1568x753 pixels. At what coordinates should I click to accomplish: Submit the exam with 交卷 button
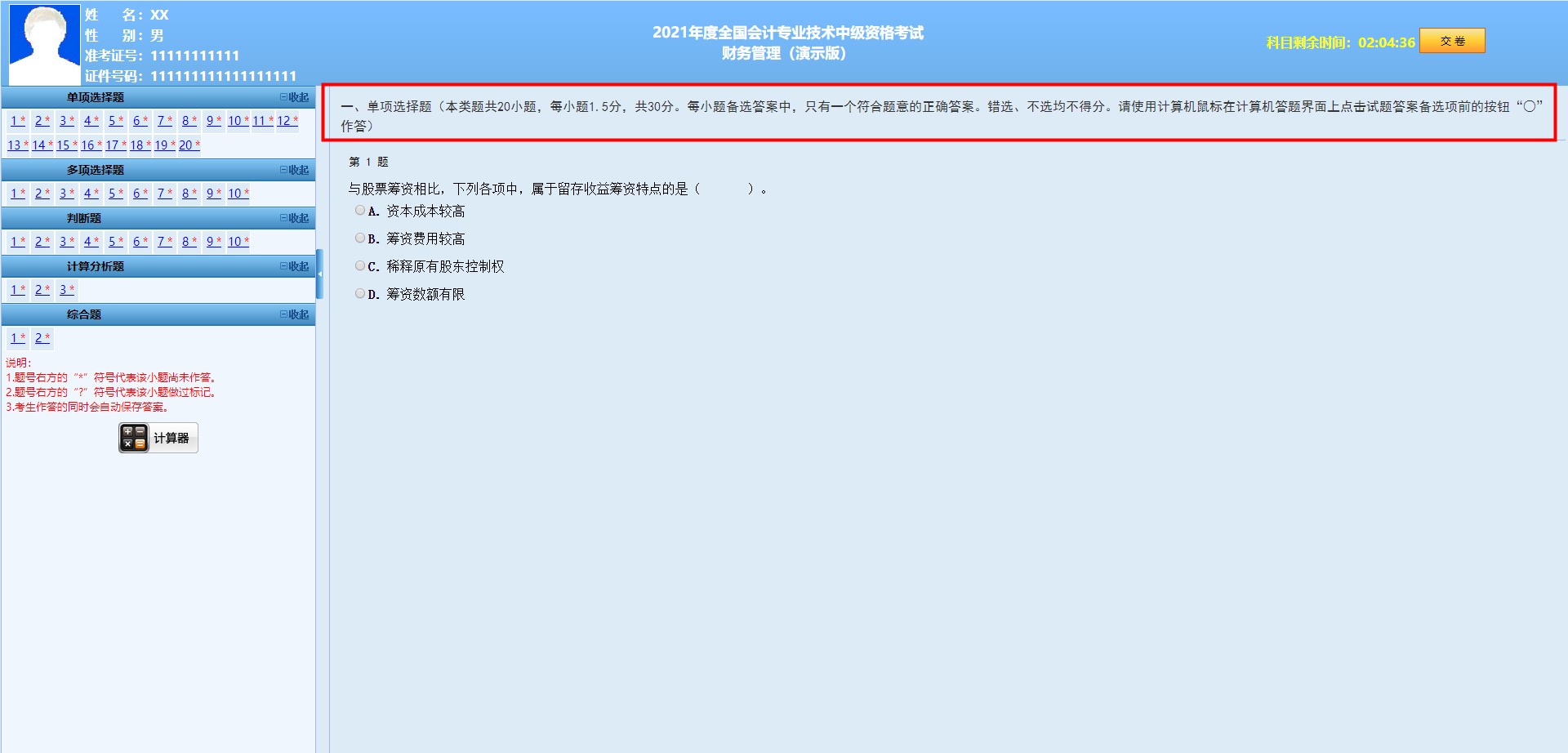pos(1452,41)
